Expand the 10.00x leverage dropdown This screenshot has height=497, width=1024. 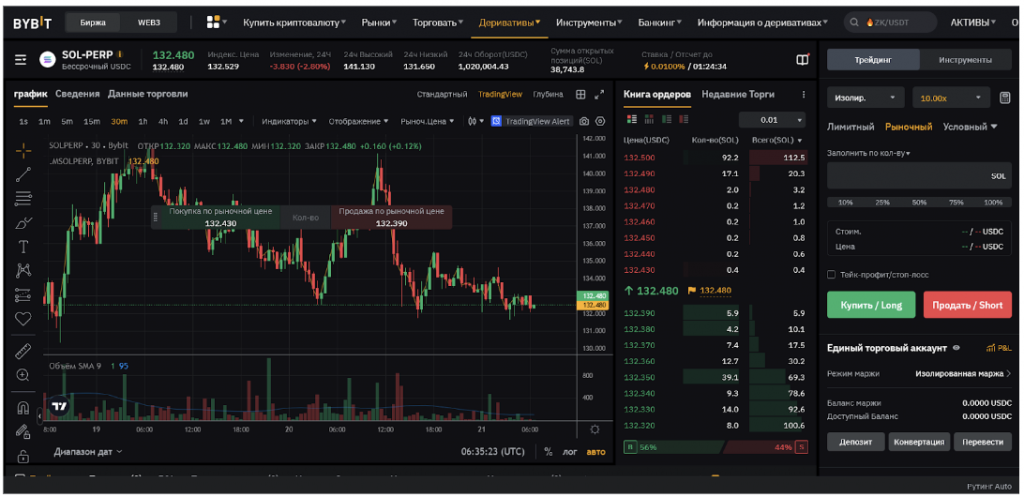[x=949, y=98]
